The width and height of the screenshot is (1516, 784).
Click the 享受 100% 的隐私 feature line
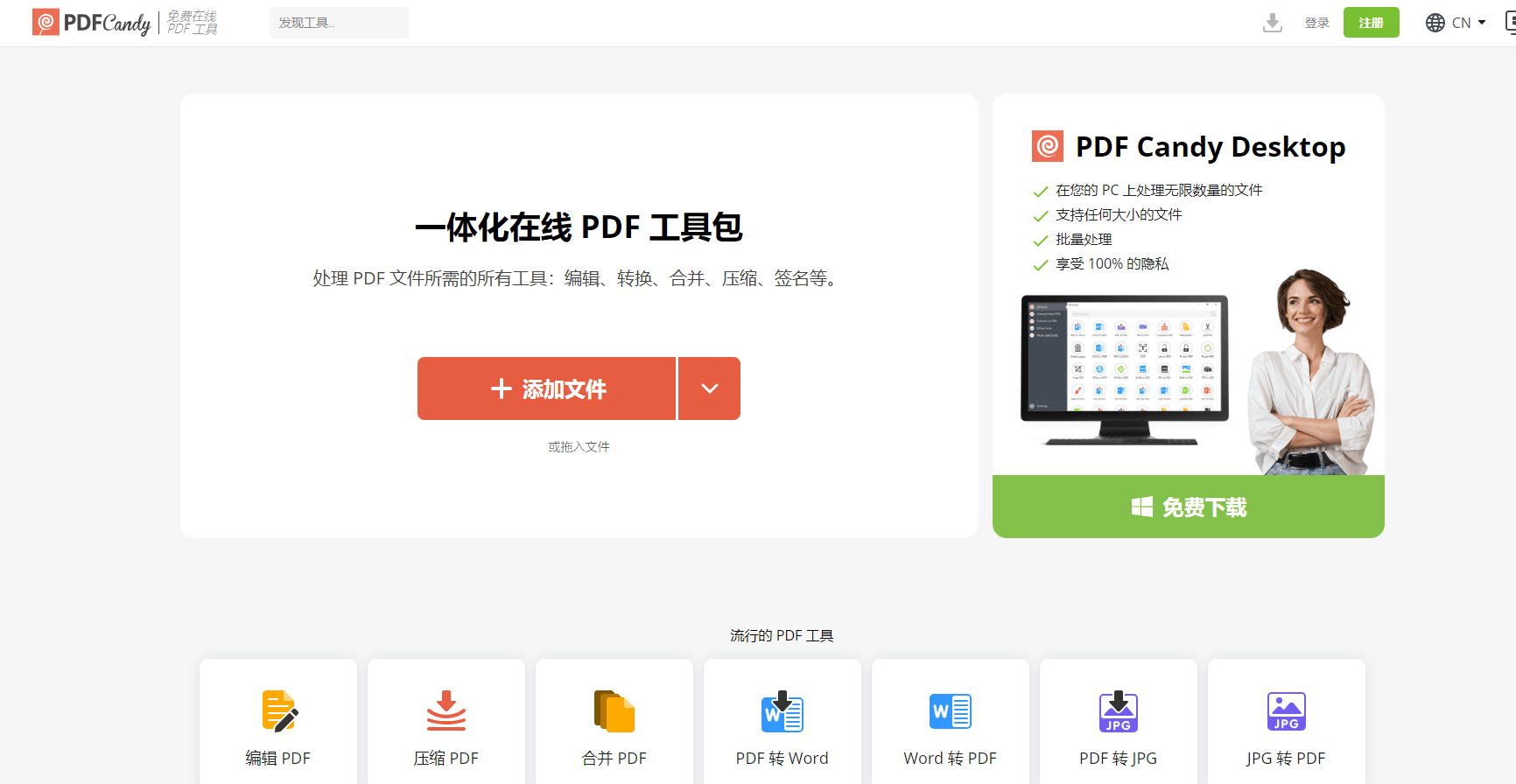pyautogui.click(x=1112, y=263)
